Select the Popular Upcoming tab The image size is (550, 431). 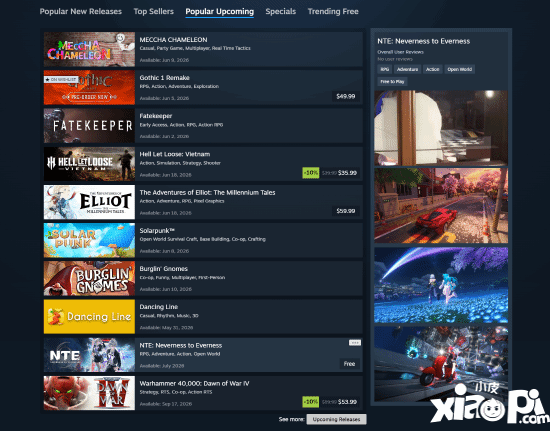click(x=220, y=12)
